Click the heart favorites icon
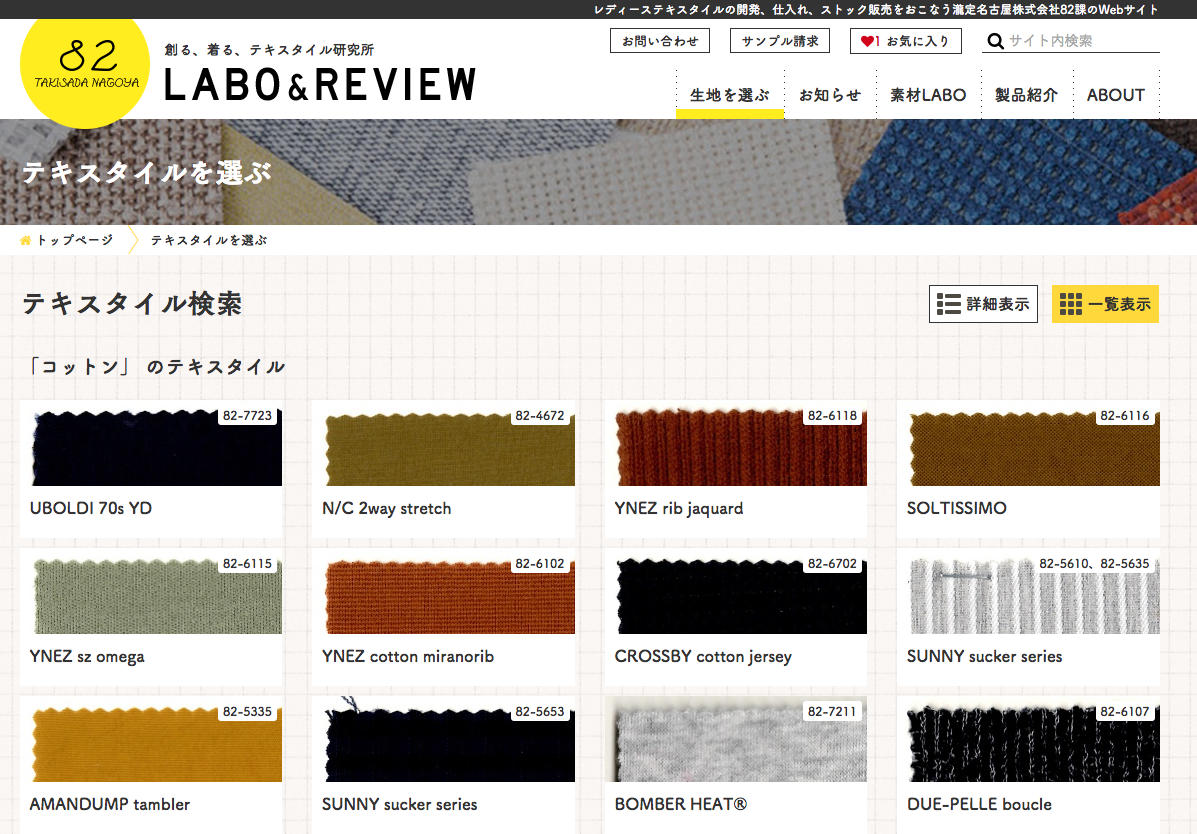 point(867,41)
